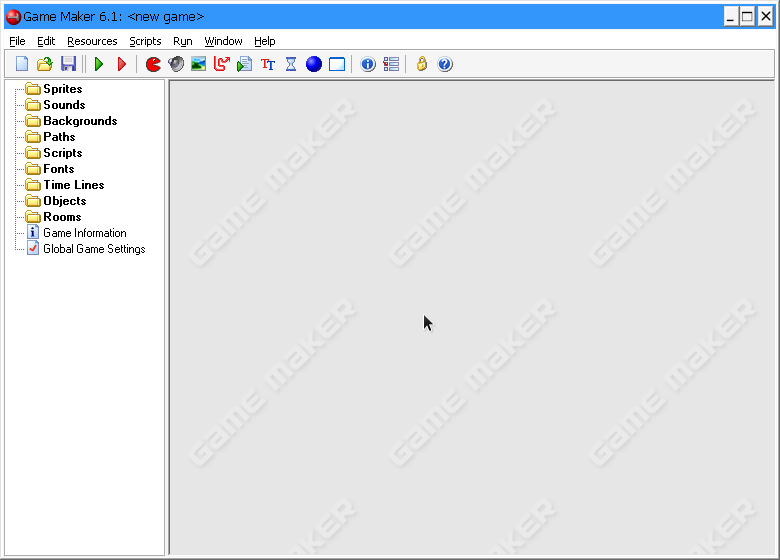
Task: Select Objects in the resource tree
Action: coord(65,201)
